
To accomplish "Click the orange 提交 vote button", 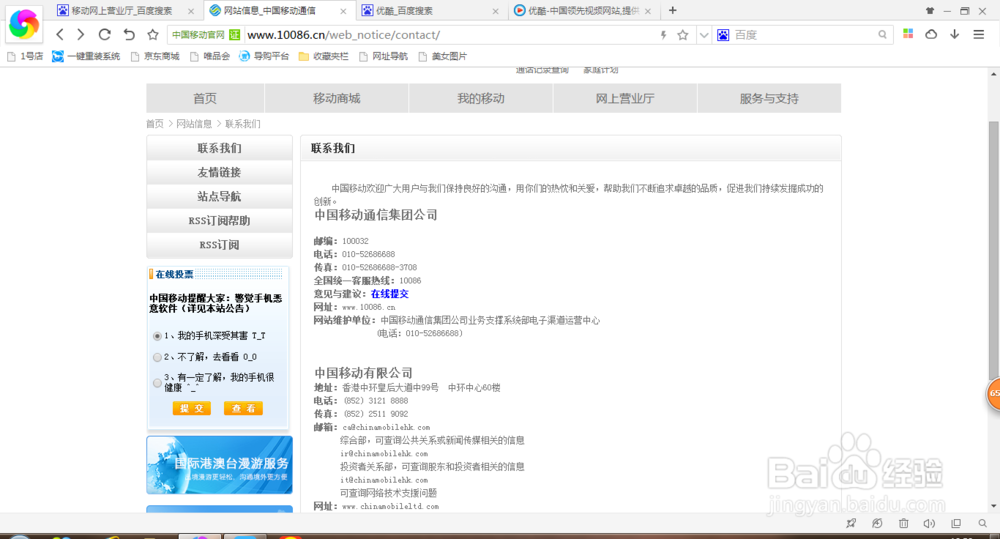I will (191, 408).
